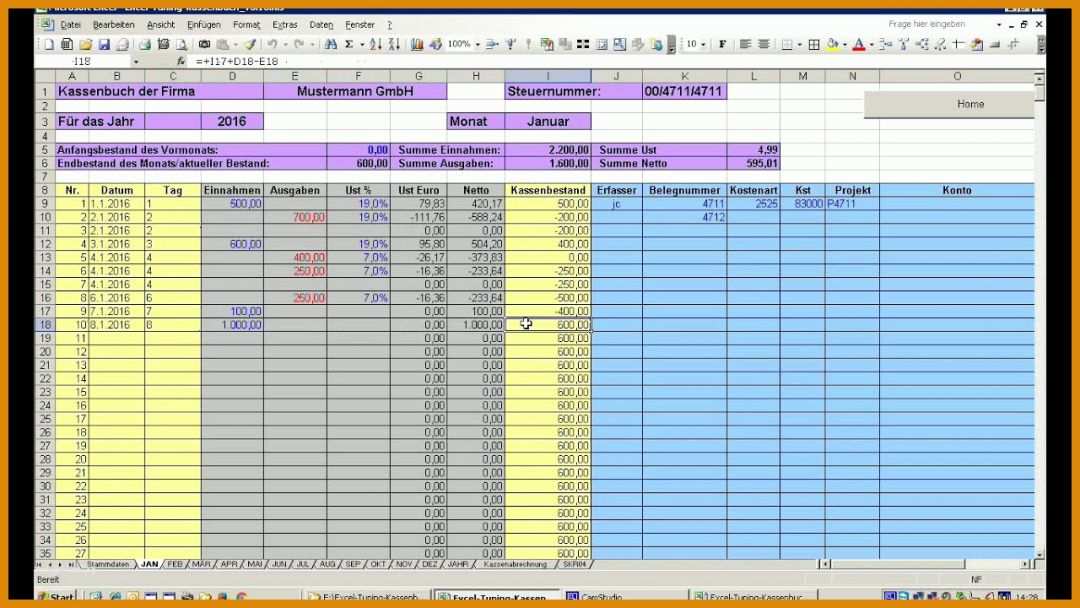Select row header 12

tap(45, 244)
